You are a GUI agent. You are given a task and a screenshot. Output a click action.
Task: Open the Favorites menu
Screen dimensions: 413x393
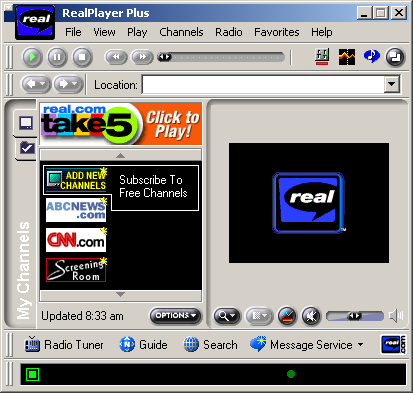277,32
